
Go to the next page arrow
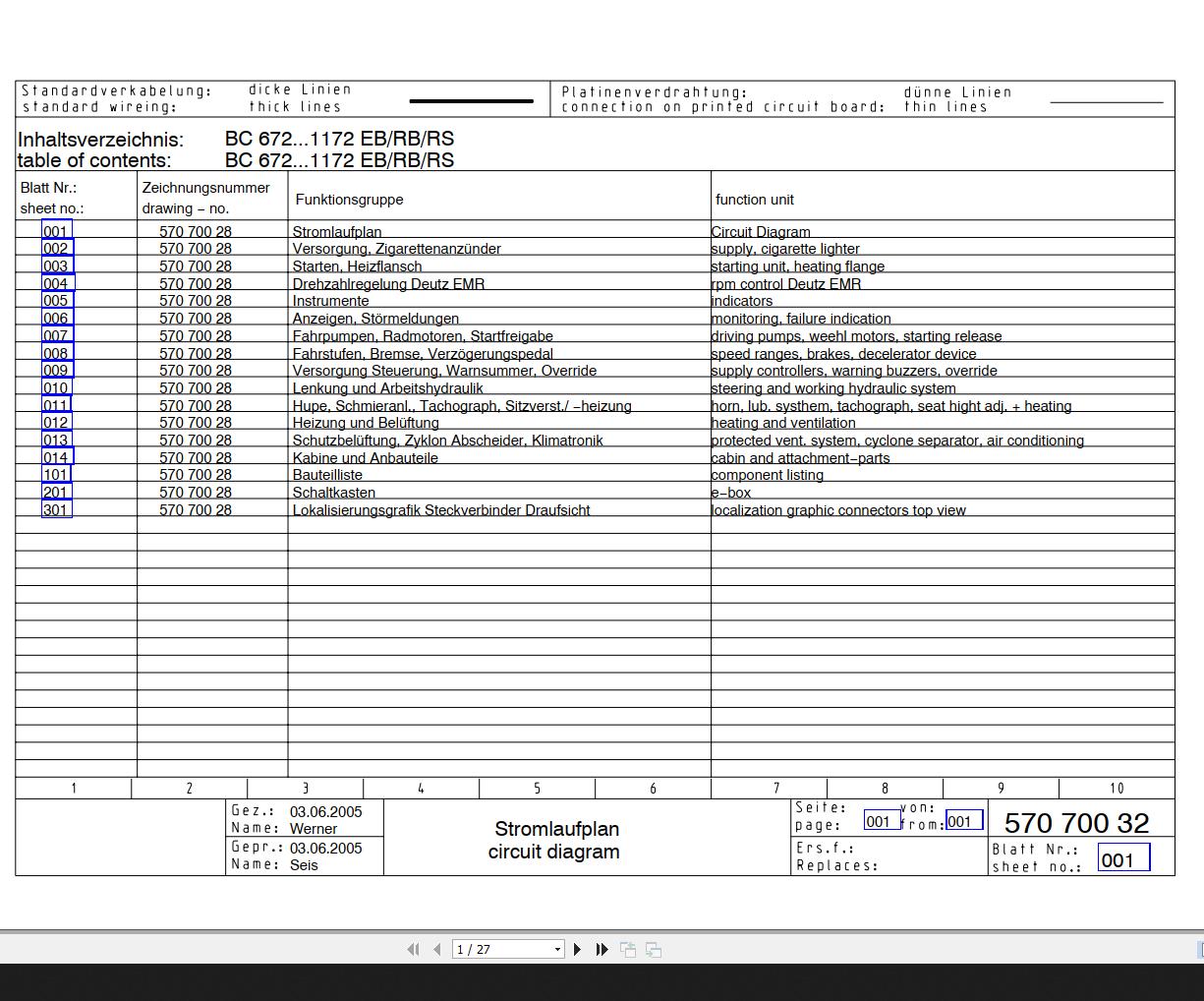[577, 949]
